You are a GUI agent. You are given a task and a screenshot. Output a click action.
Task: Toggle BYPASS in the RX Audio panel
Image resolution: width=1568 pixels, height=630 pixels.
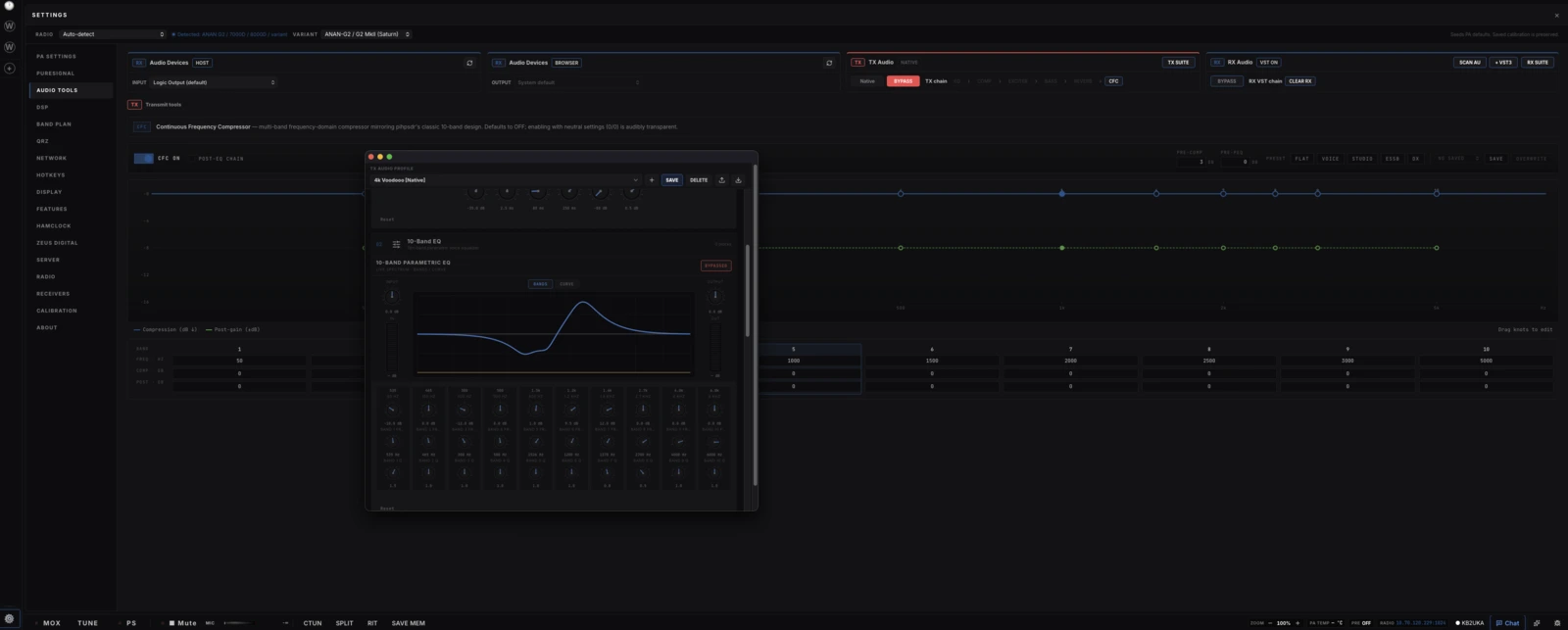pyautogui.click(x=1226, y=81)
